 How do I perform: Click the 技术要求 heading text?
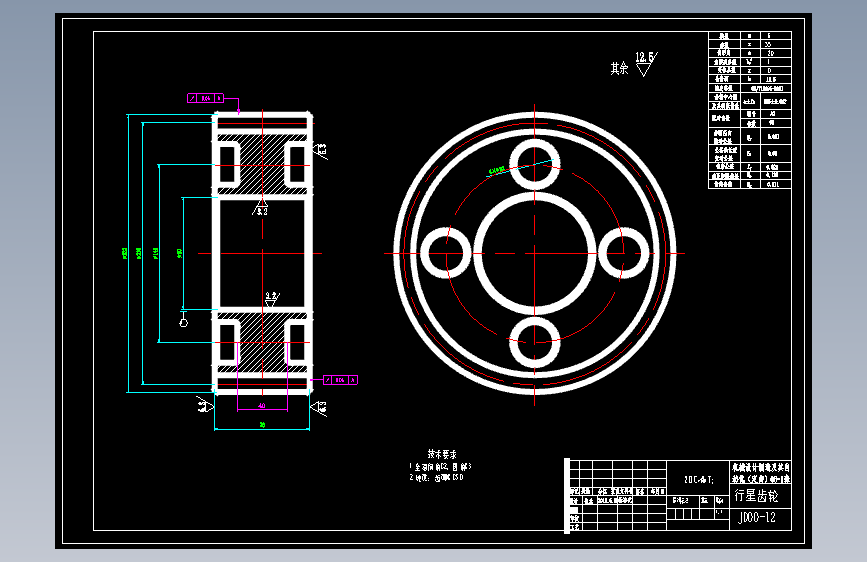(442, 454)
